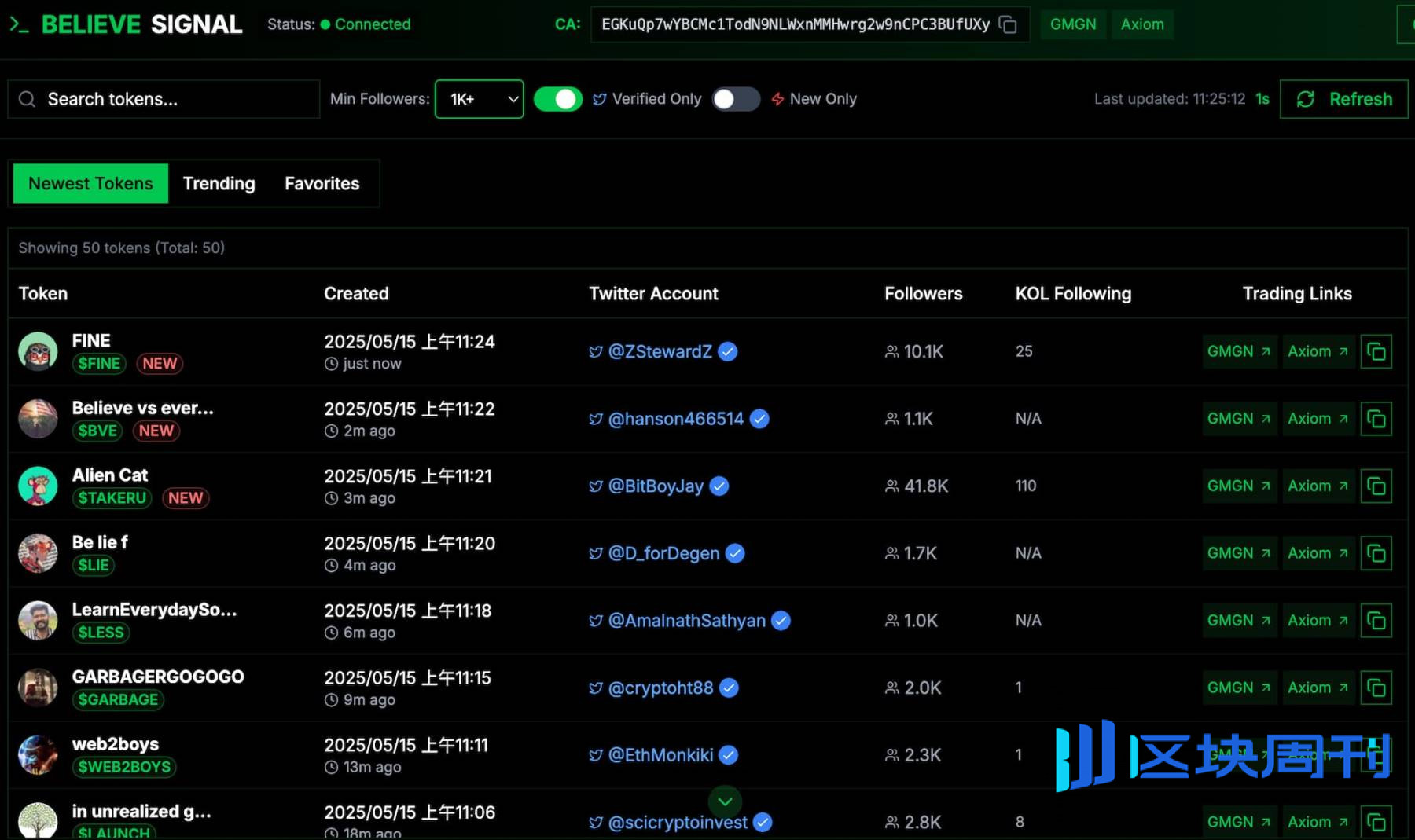Viewport: 1415px width, 840px height.
Task: Open @hanson466514 Twitter account
Action: [675, 419]
